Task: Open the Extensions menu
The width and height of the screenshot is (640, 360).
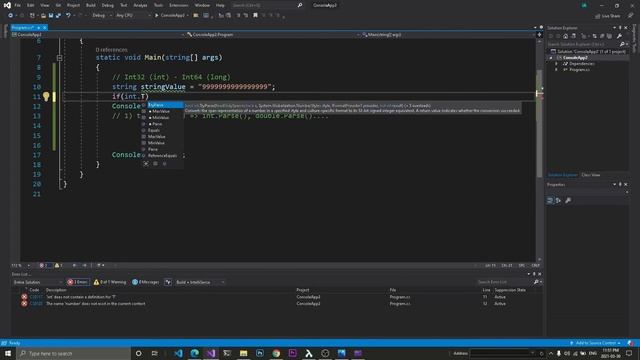Action: coord(179,5)
